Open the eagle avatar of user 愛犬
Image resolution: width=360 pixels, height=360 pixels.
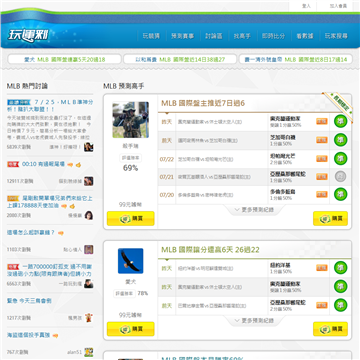pyautogui.click(x=130, y=261)
